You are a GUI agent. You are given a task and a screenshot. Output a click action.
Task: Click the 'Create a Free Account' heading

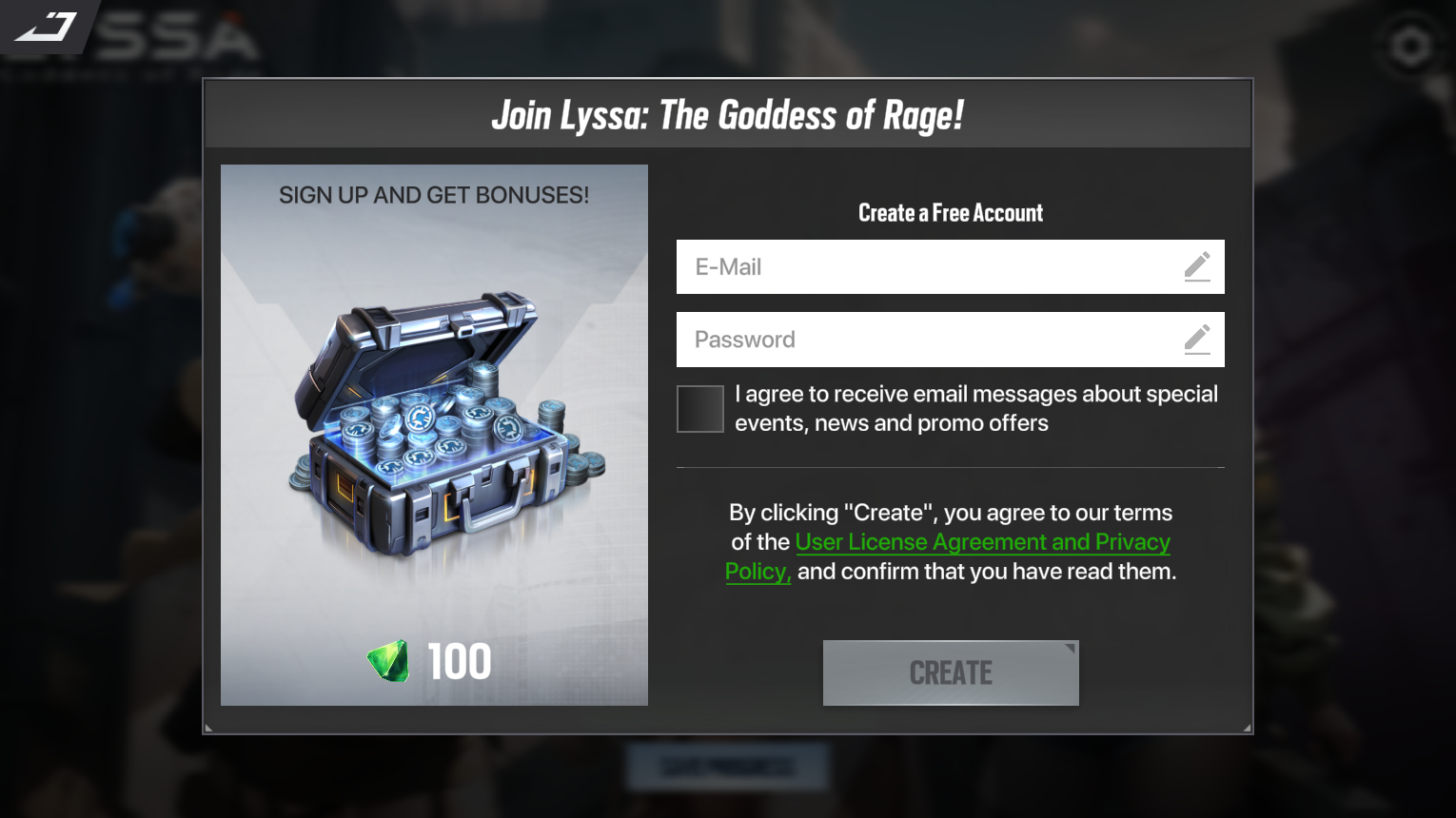pos(951,212)
